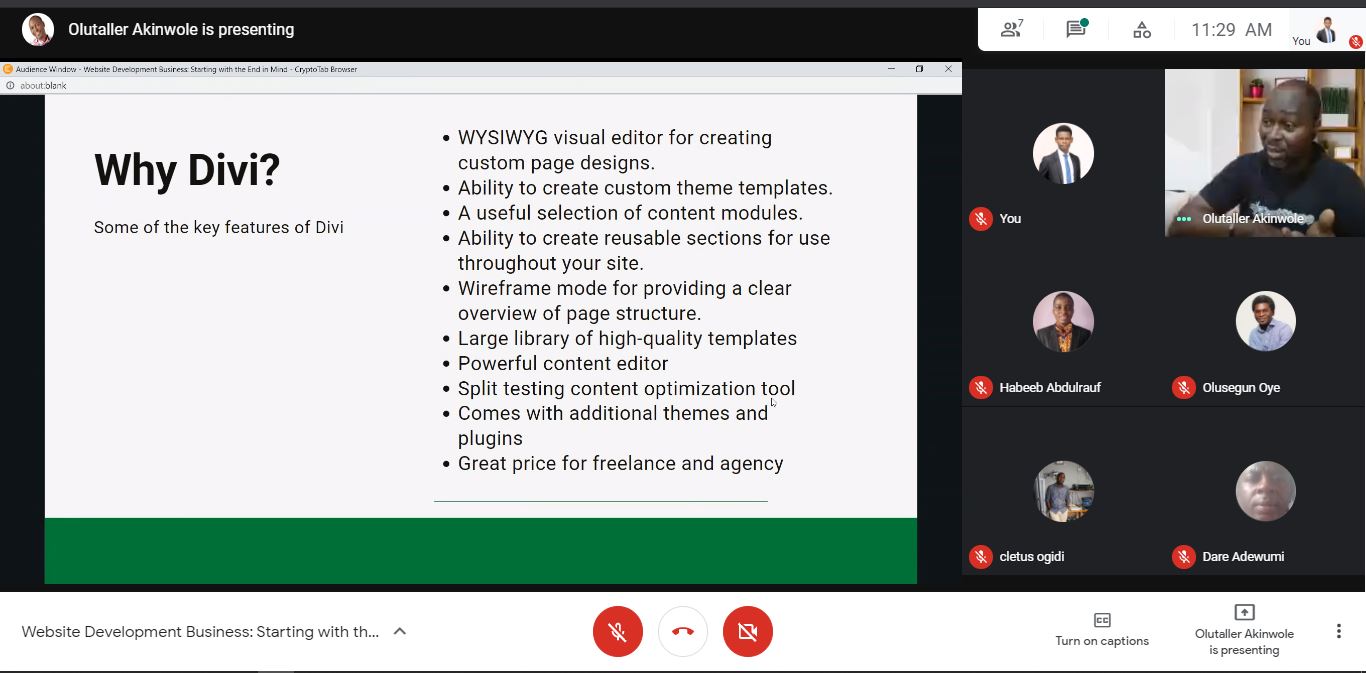Click the muted mic icon beside Olusegun Oye
Screen dimensions: 1366x673
(1184, 387)
